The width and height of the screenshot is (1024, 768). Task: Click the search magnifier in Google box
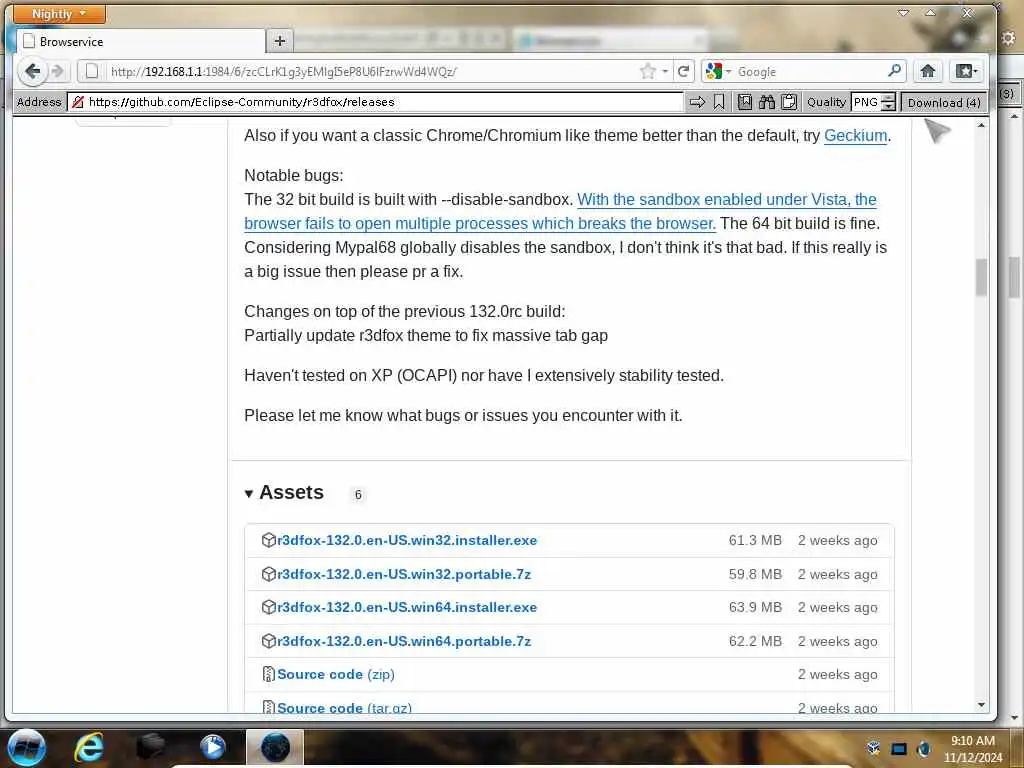[894, 71]
